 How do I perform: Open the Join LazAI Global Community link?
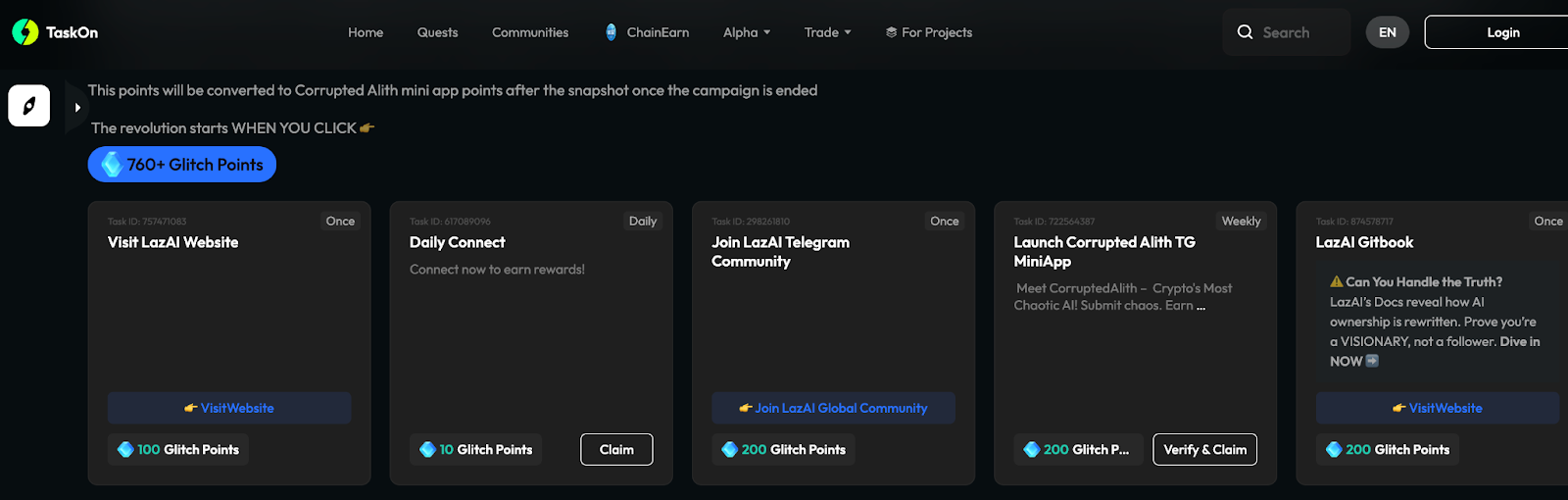point(834,408)
